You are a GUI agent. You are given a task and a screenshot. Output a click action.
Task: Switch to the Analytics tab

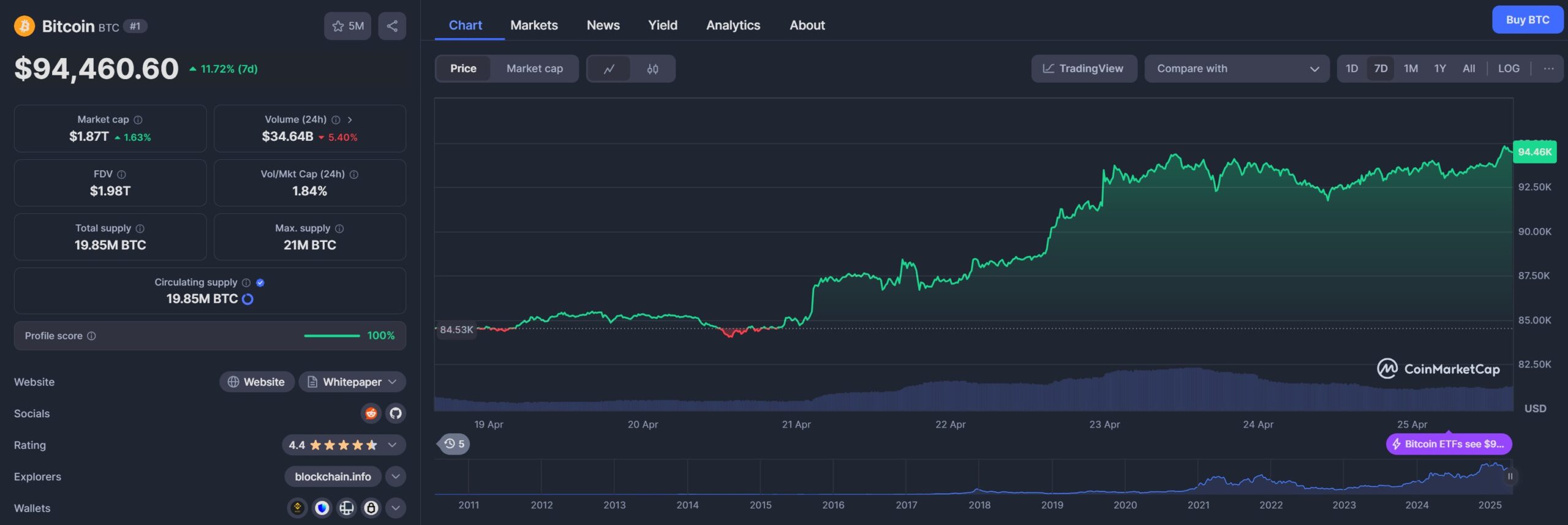click(733, 25)
